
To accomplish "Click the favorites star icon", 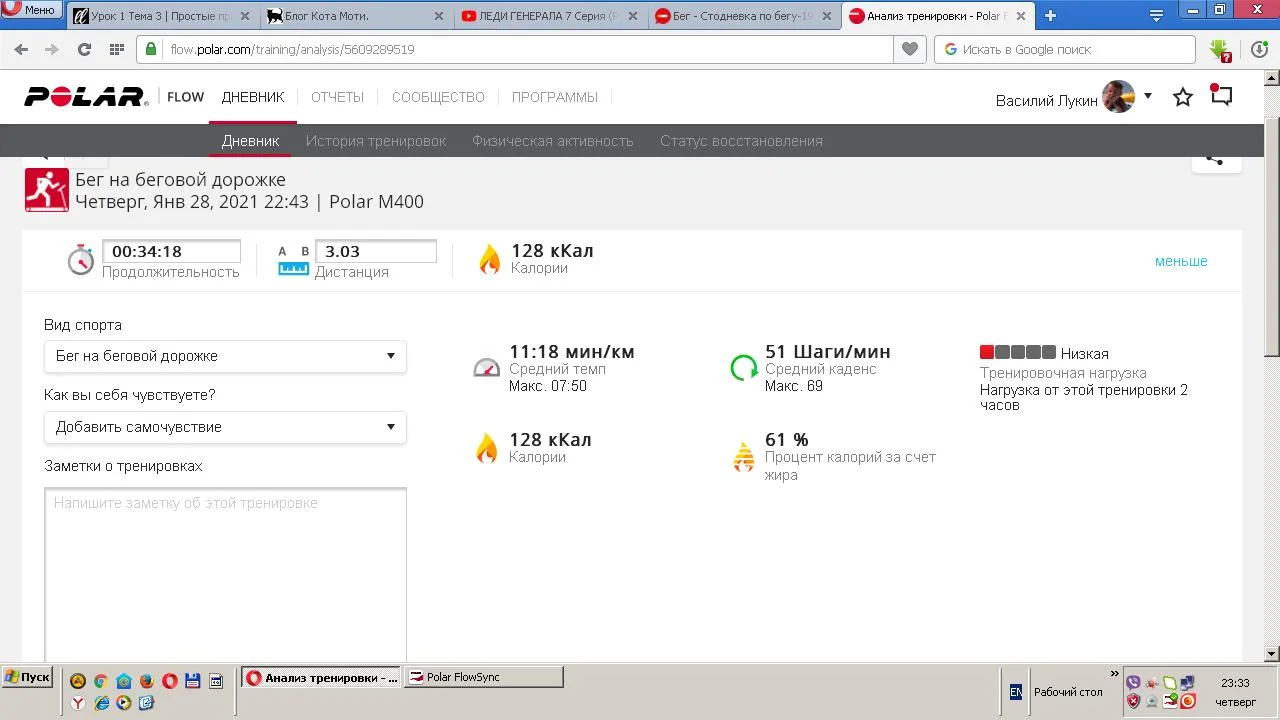I will (x=1183, y=97).
